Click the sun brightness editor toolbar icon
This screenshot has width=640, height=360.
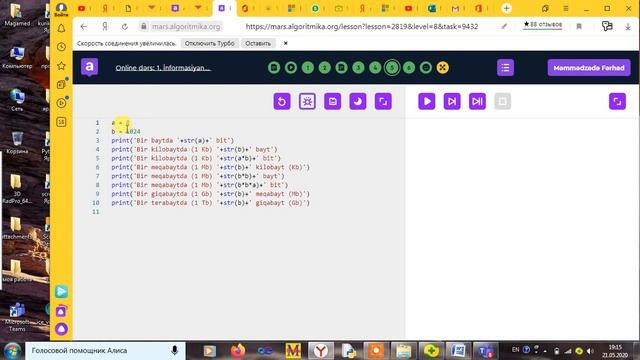307,101
